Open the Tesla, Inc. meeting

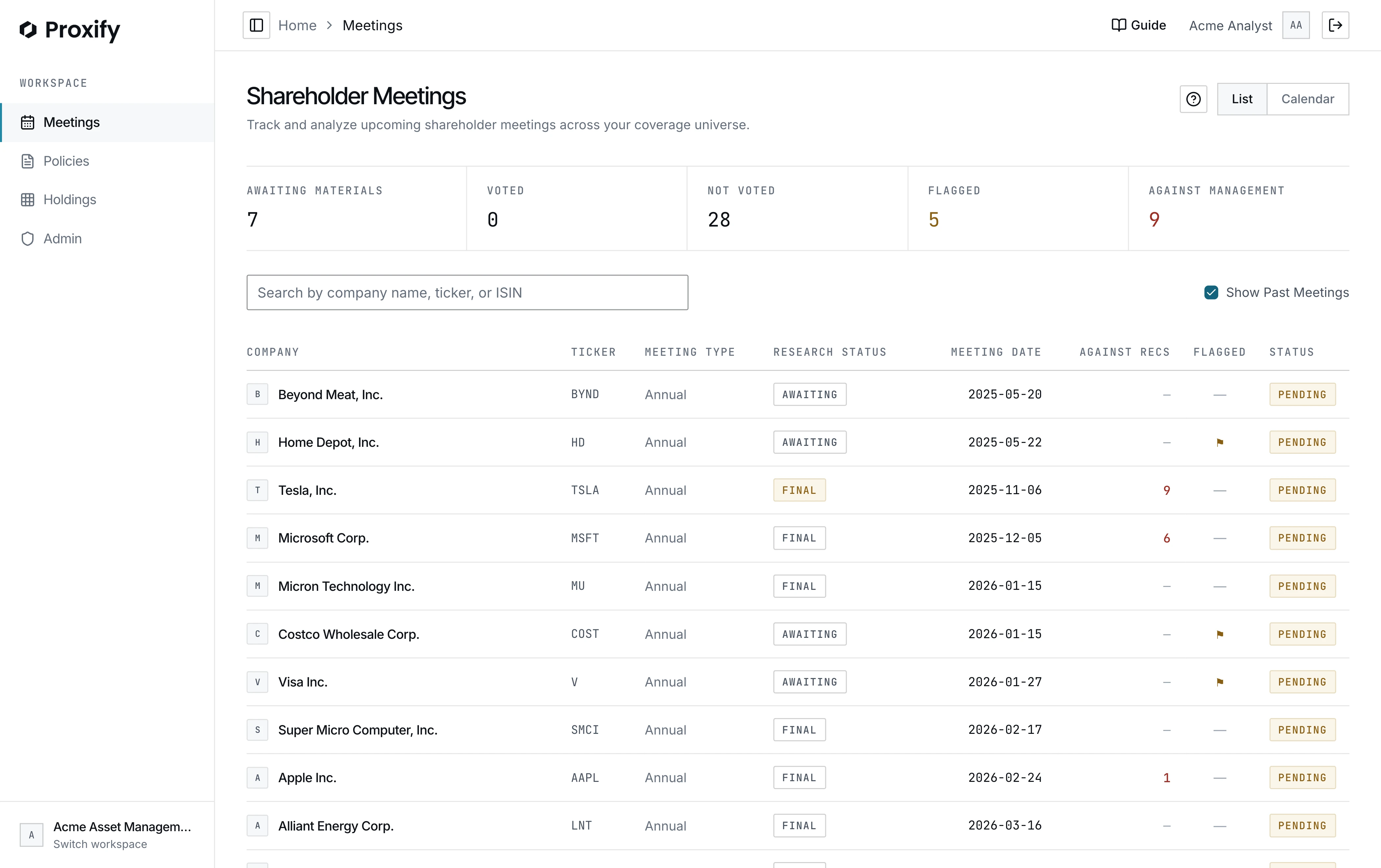(798, 490)
